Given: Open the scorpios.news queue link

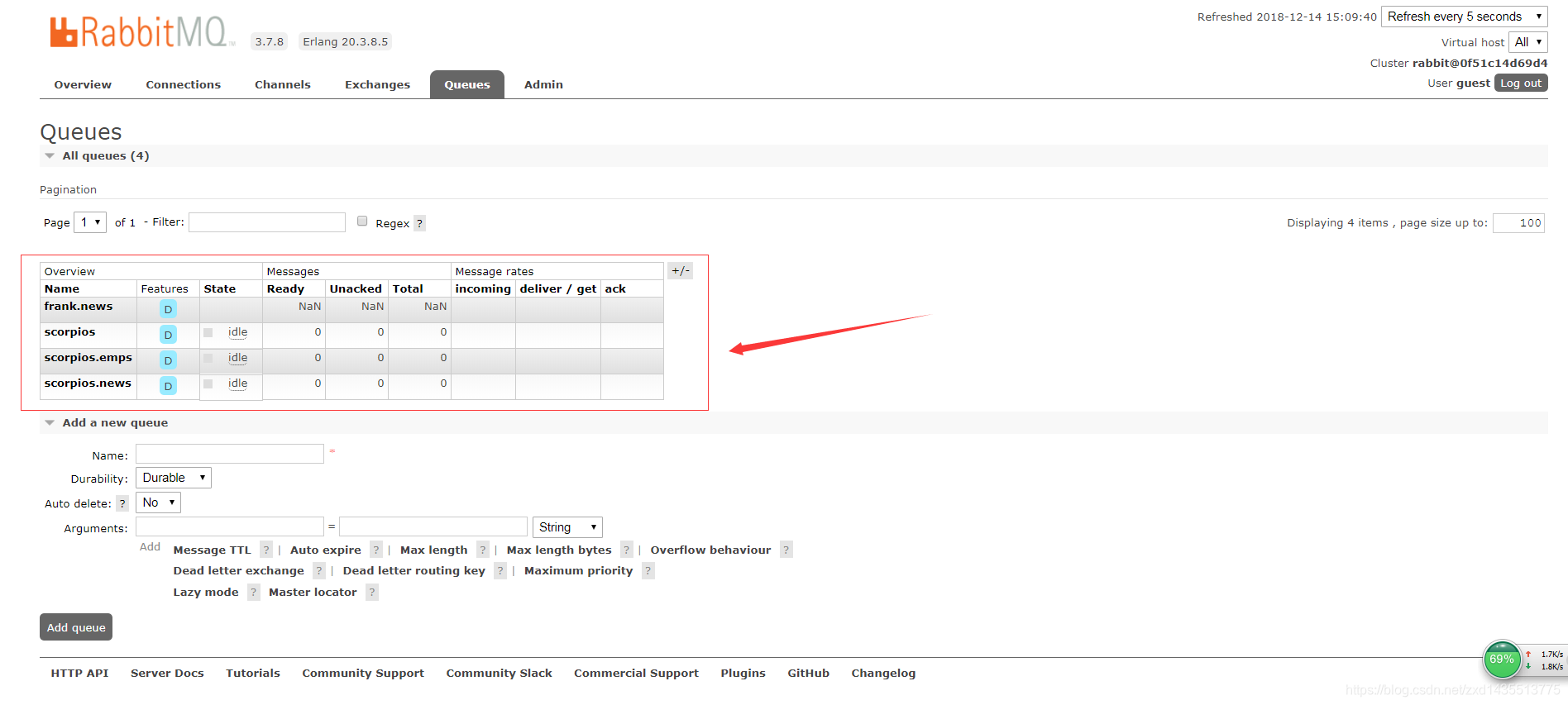Looking at the screenshot, I should [x=88, y=383].
